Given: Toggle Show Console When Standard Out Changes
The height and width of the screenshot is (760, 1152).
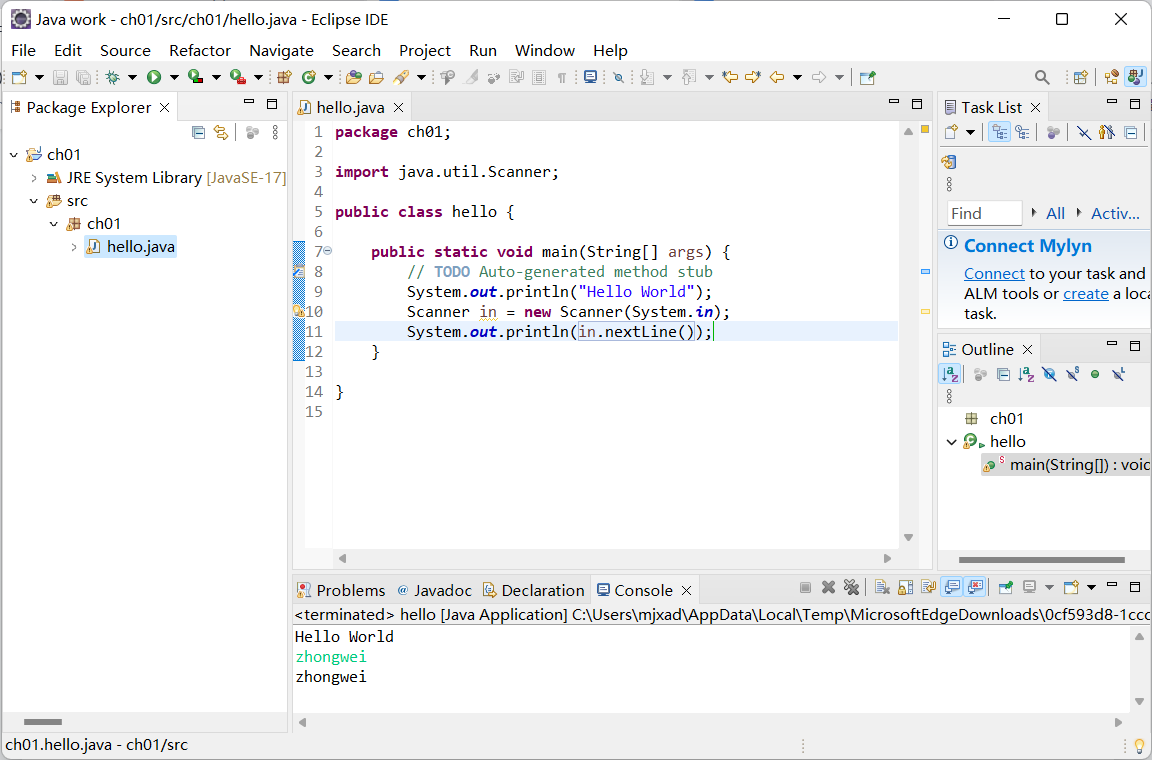Looking at the screenshot, I should [952, 587].
